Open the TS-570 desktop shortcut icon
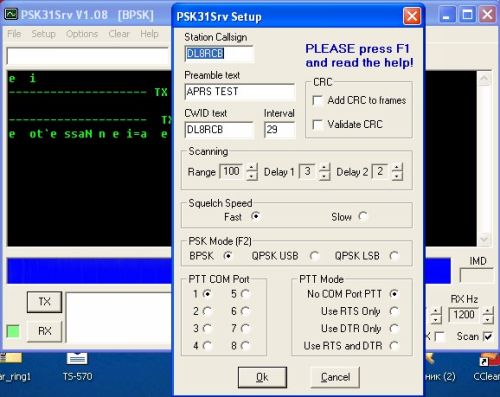This screenshot has width=500, height=397. point(77,359)
